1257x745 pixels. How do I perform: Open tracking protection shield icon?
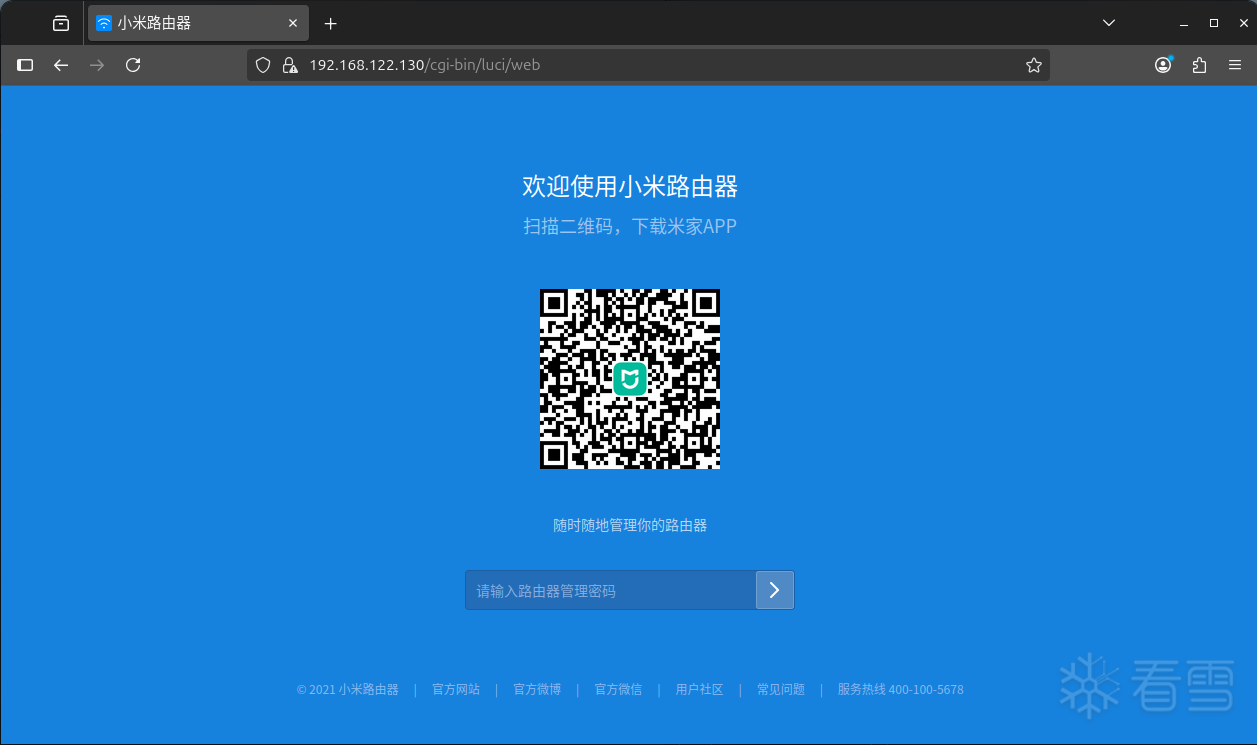click(x=263, y=65)
